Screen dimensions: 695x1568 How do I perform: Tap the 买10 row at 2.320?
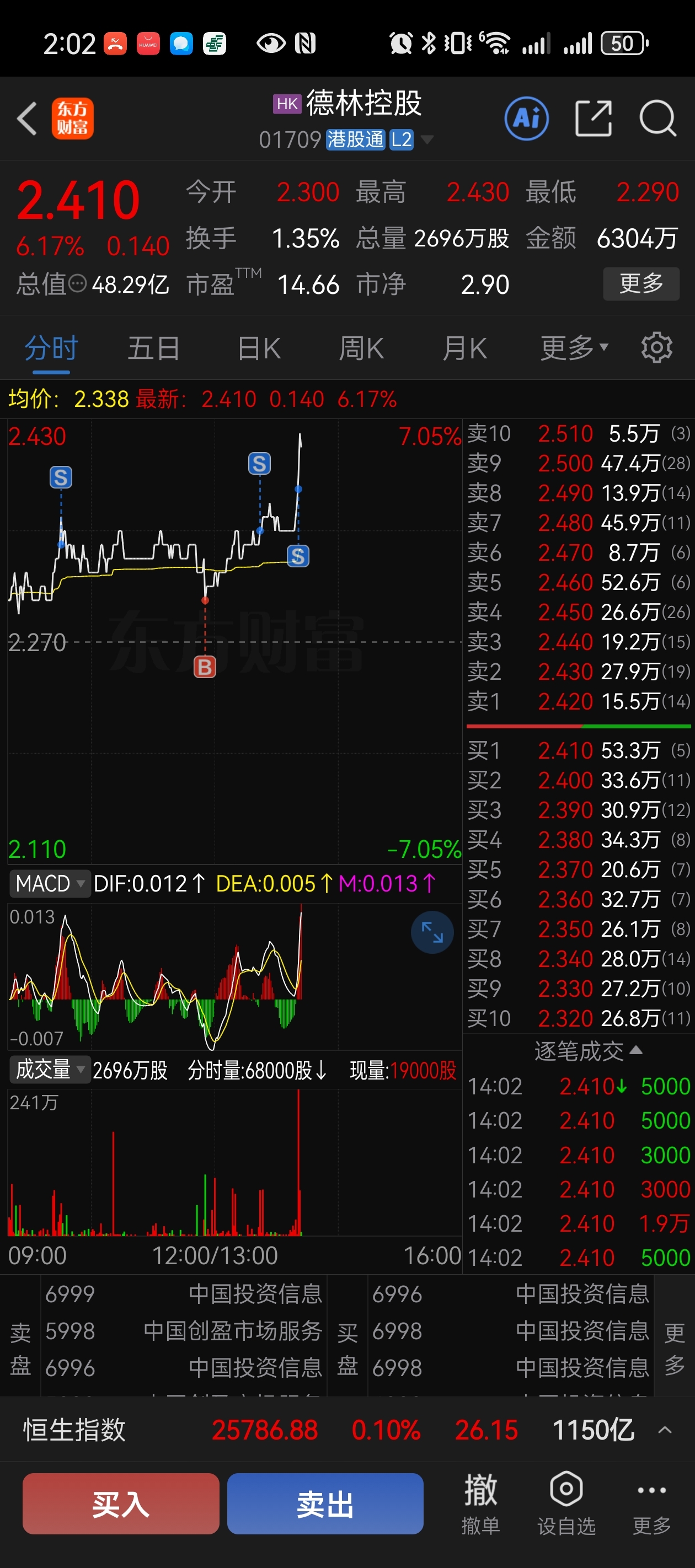(579, 1018)
